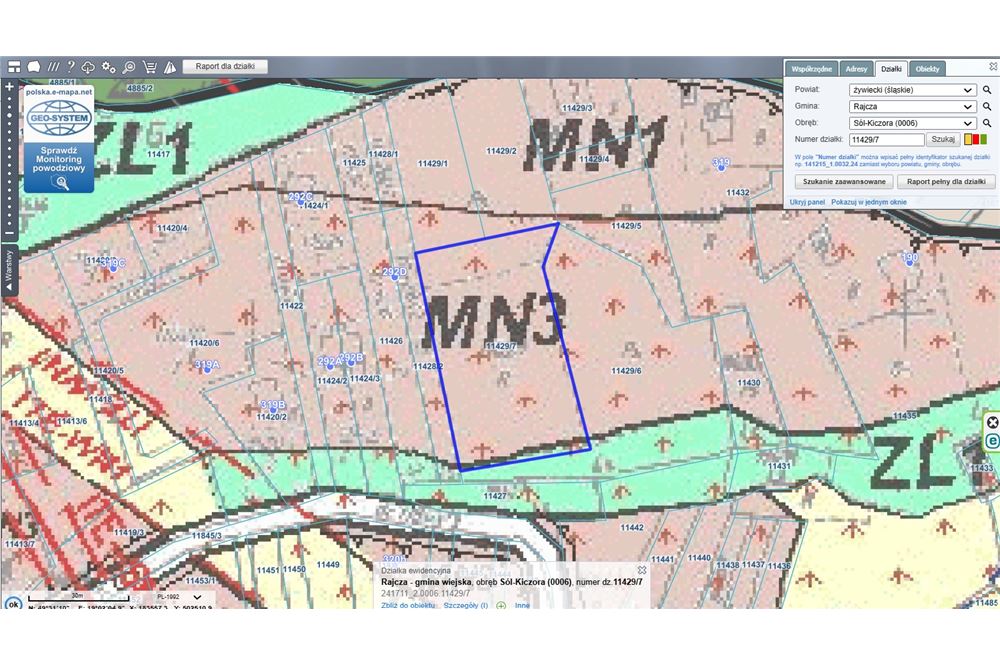Close the Działka ewidencyjna info popup
This screenshot has width=1000, height=667.
point(642,570)
